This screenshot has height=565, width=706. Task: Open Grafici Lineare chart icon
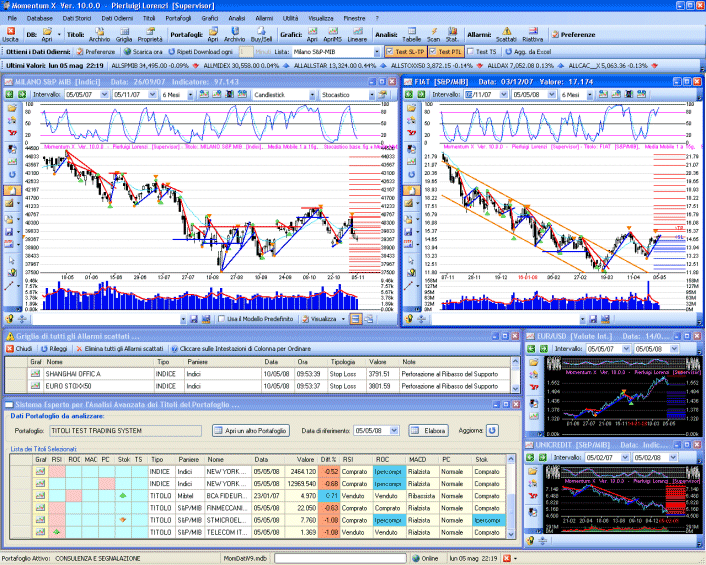click(358, 34)
